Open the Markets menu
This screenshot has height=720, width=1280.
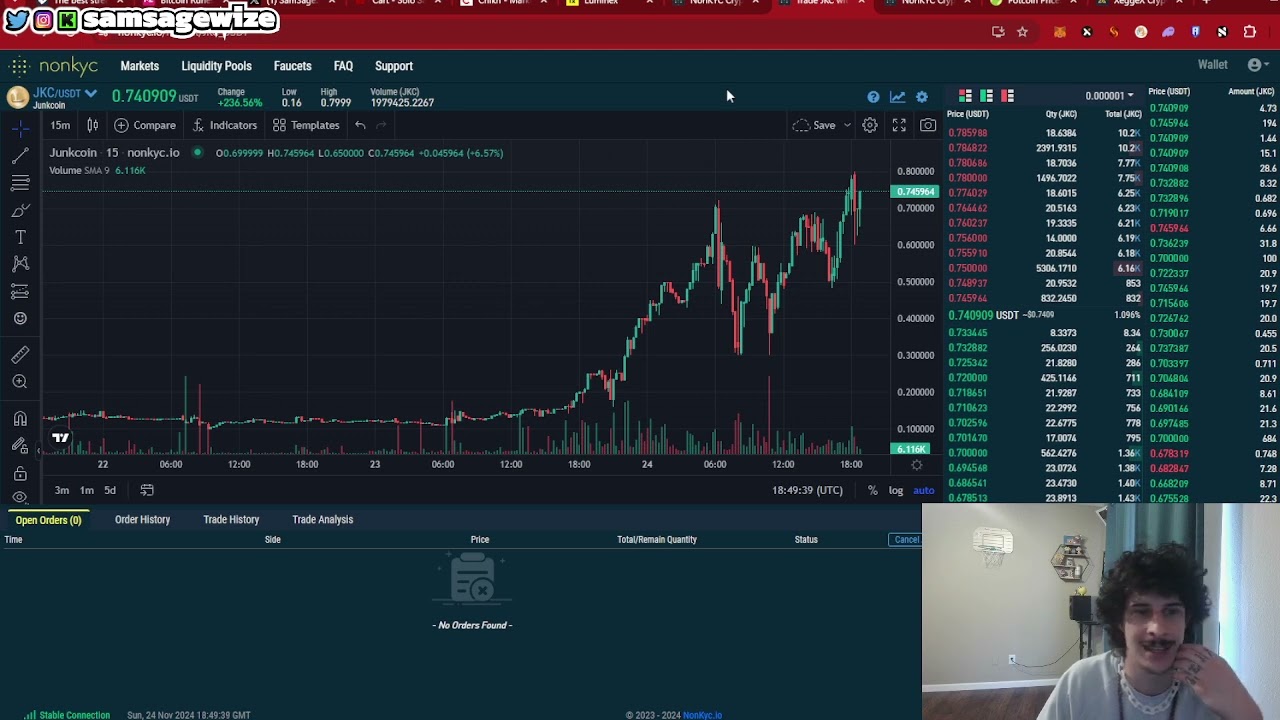coord(140,66)
